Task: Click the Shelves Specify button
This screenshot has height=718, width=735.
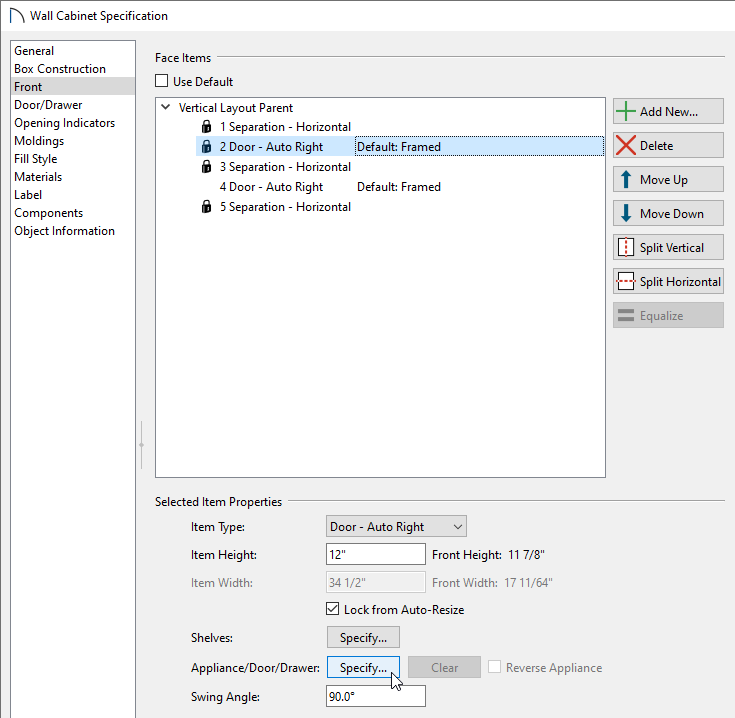Action: click(363, 637)
